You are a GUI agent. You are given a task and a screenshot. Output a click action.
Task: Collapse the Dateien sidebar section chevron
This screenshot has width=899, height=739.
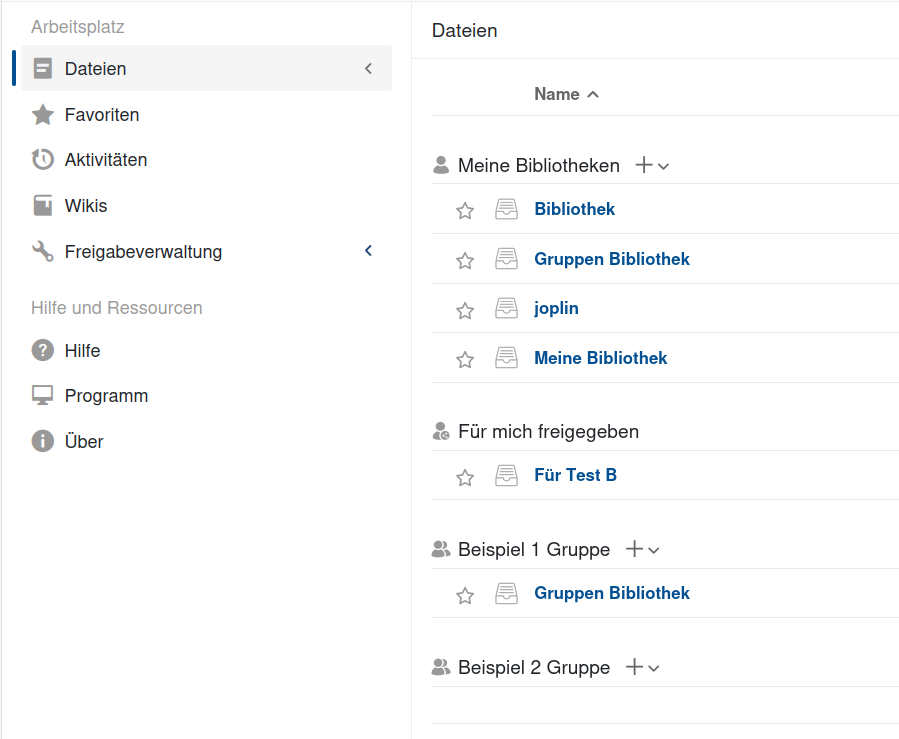click(368, 68)
